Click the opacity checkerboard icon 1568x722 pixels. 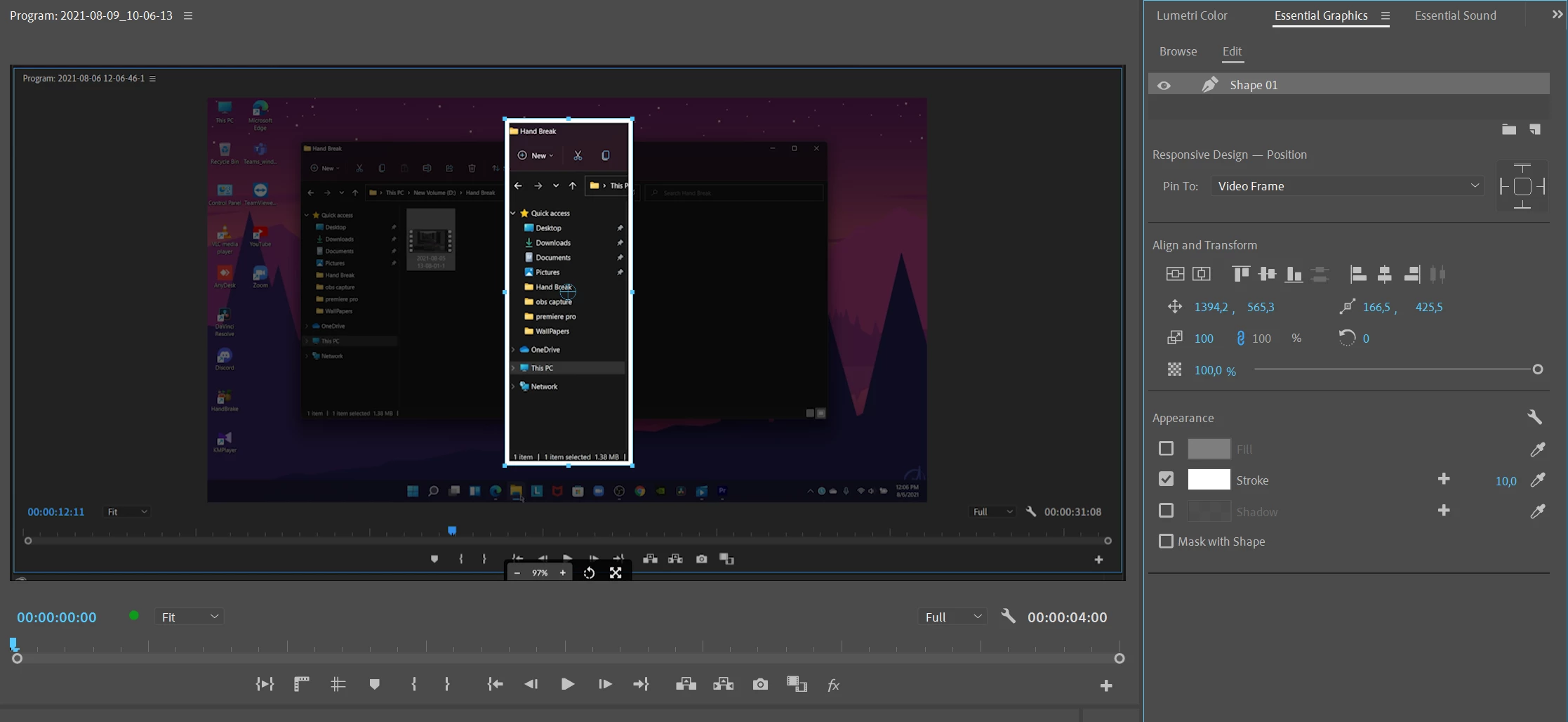[x=1174, y=369]
